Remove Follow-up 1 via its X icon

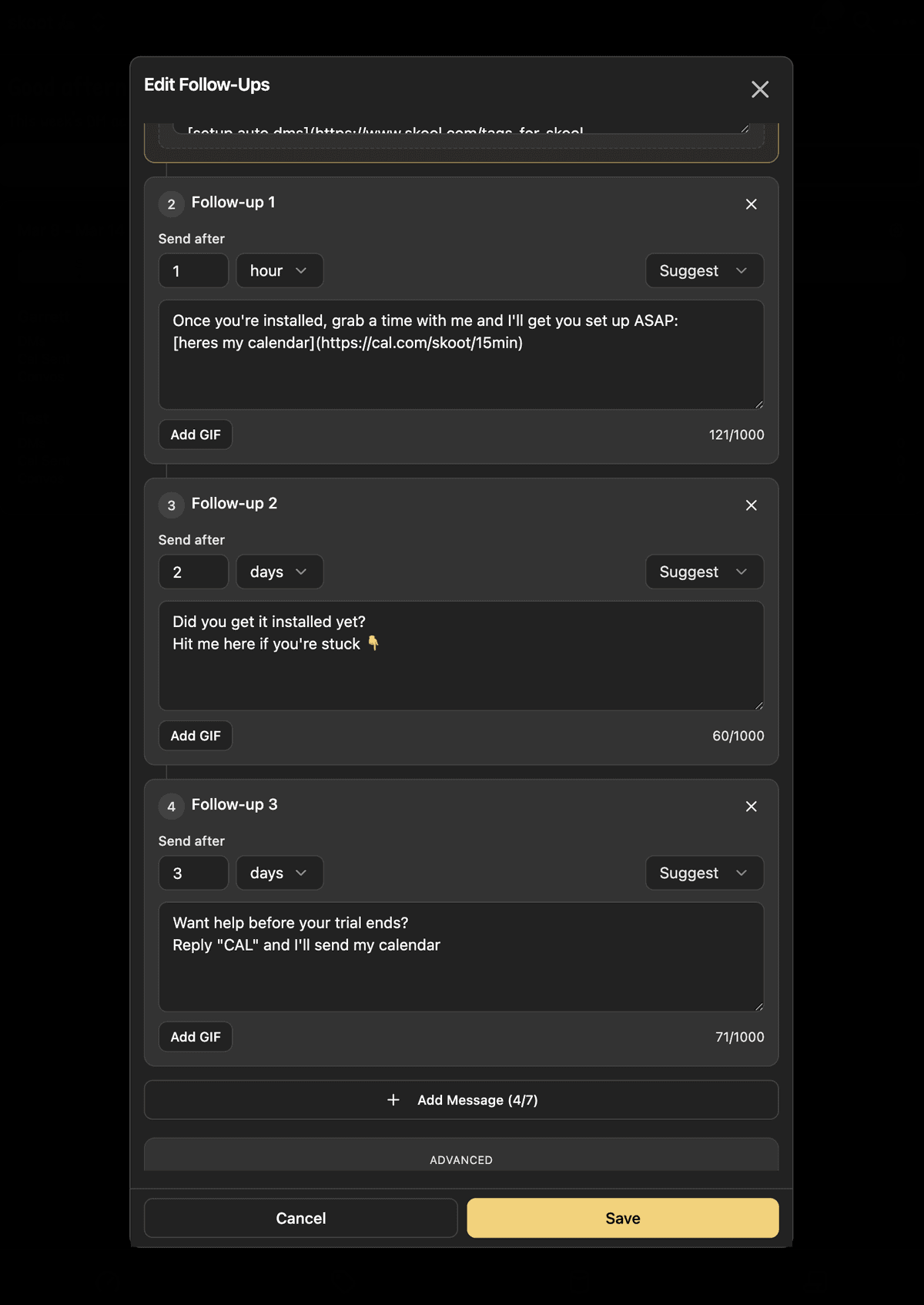[x=751, y=204]
